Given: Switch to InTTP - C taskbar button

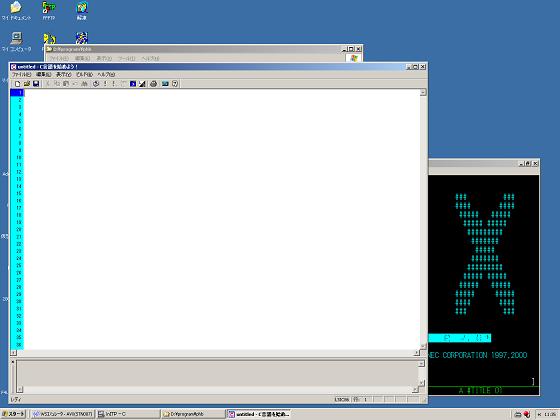Looking at the screenshot, I should point(128,414).
